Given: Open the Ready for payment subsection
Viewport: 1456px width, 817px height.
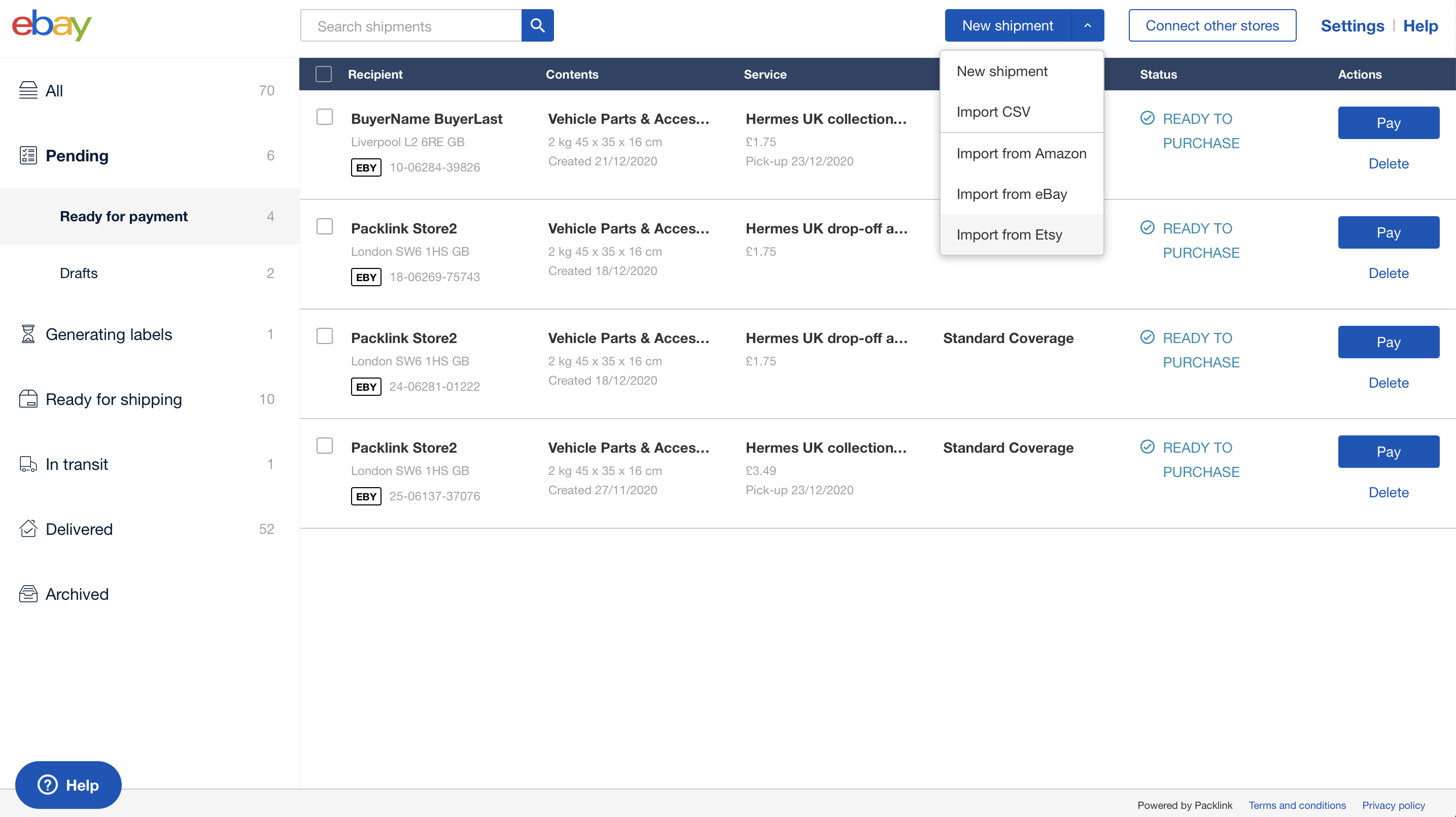Looking at the screenshot, I should tap(149, 217).
